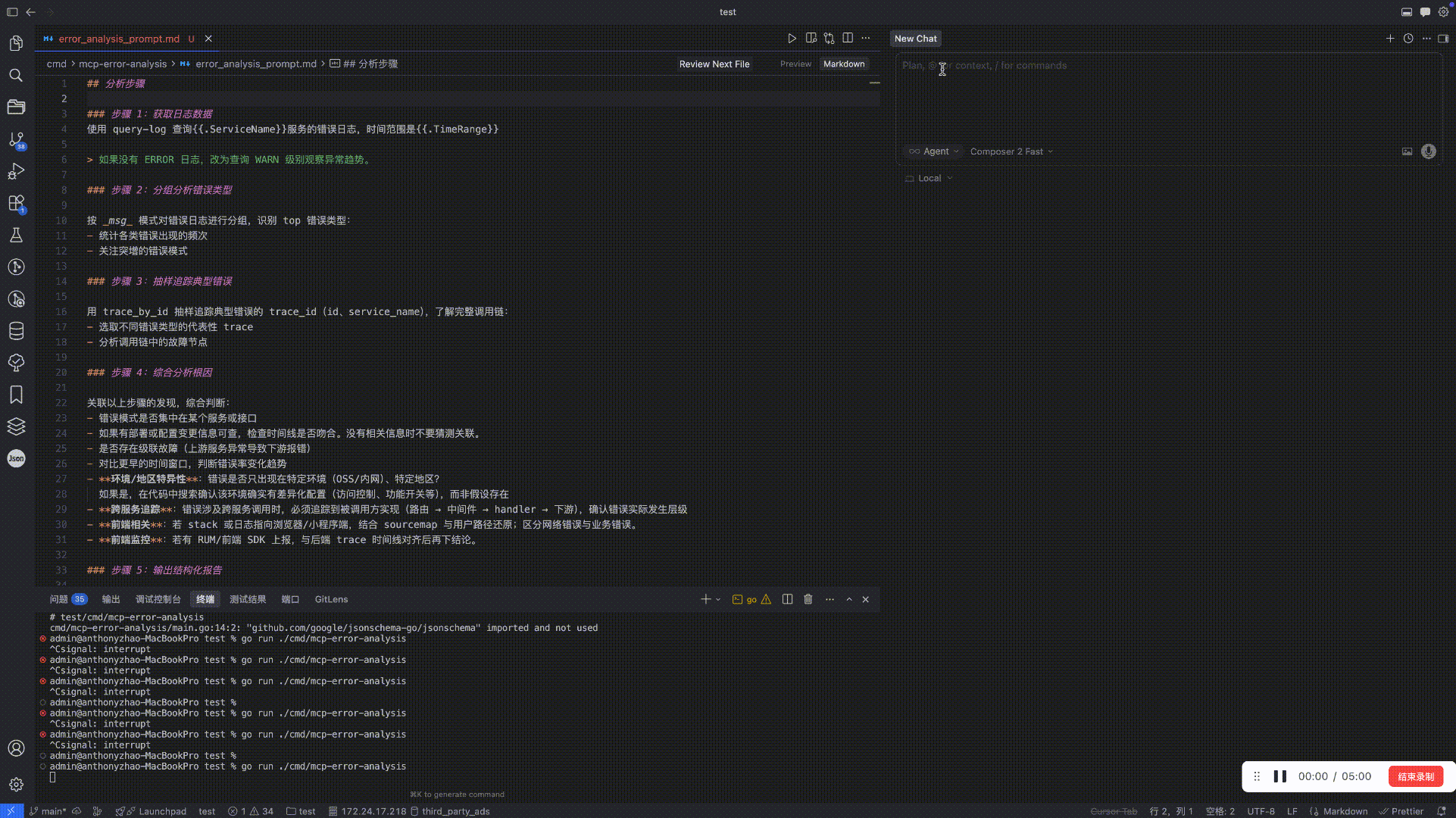
Task: Switch to Preview mode toggle
Action: (x=795, y=64)
